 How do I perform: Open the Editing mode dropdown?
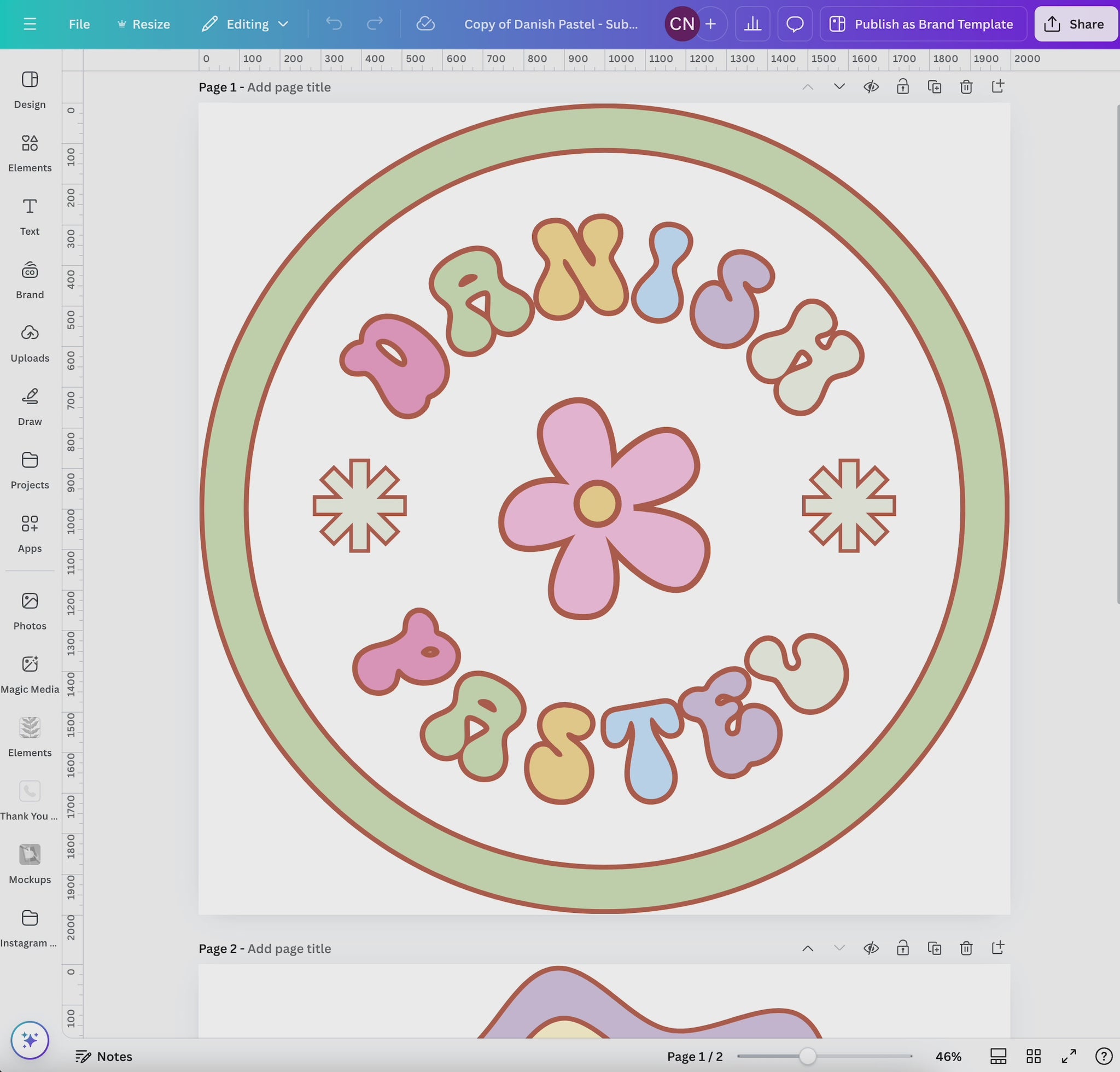[246, 24]
